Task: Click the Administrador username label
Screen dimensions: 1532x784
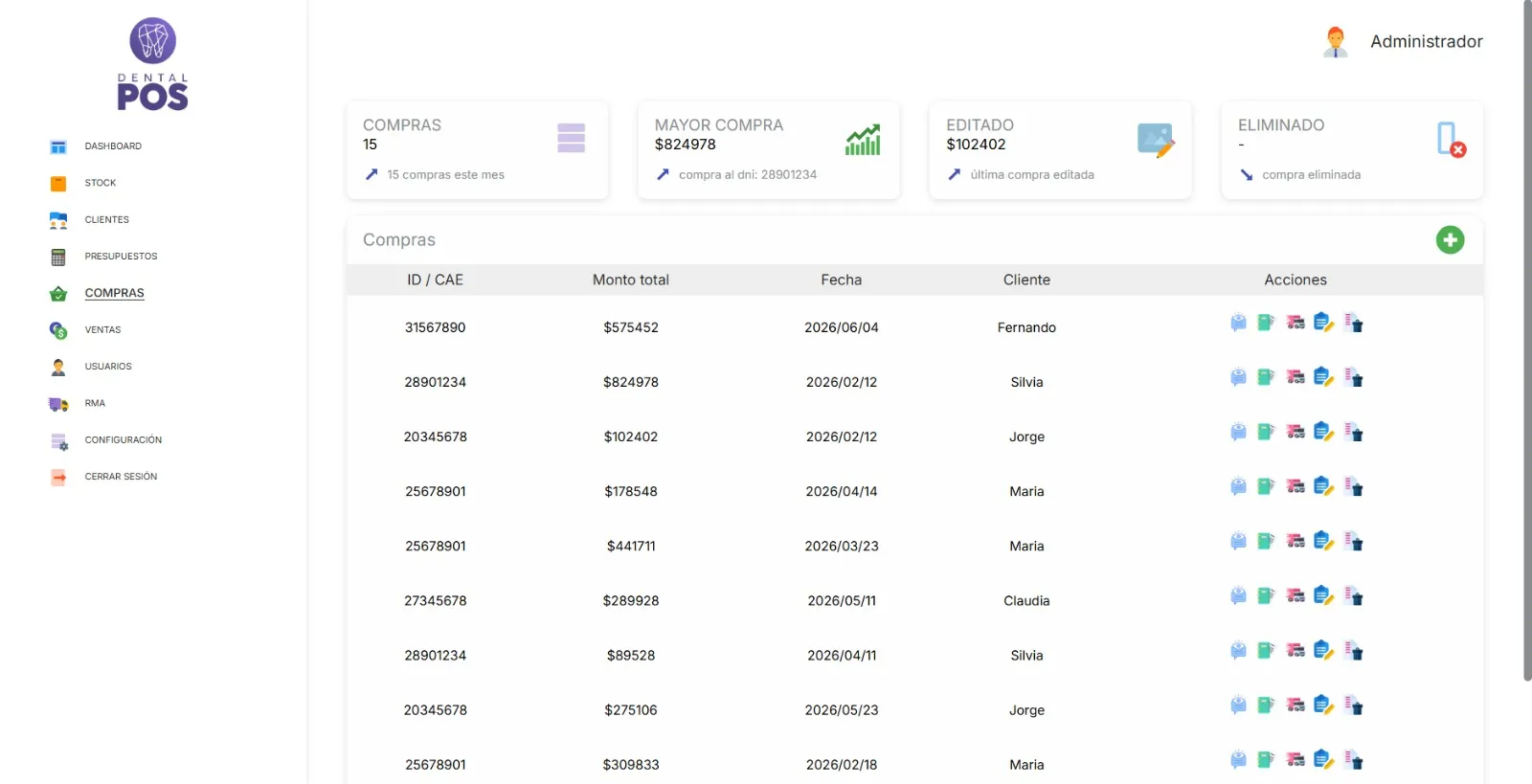Action: [1426, 41]
